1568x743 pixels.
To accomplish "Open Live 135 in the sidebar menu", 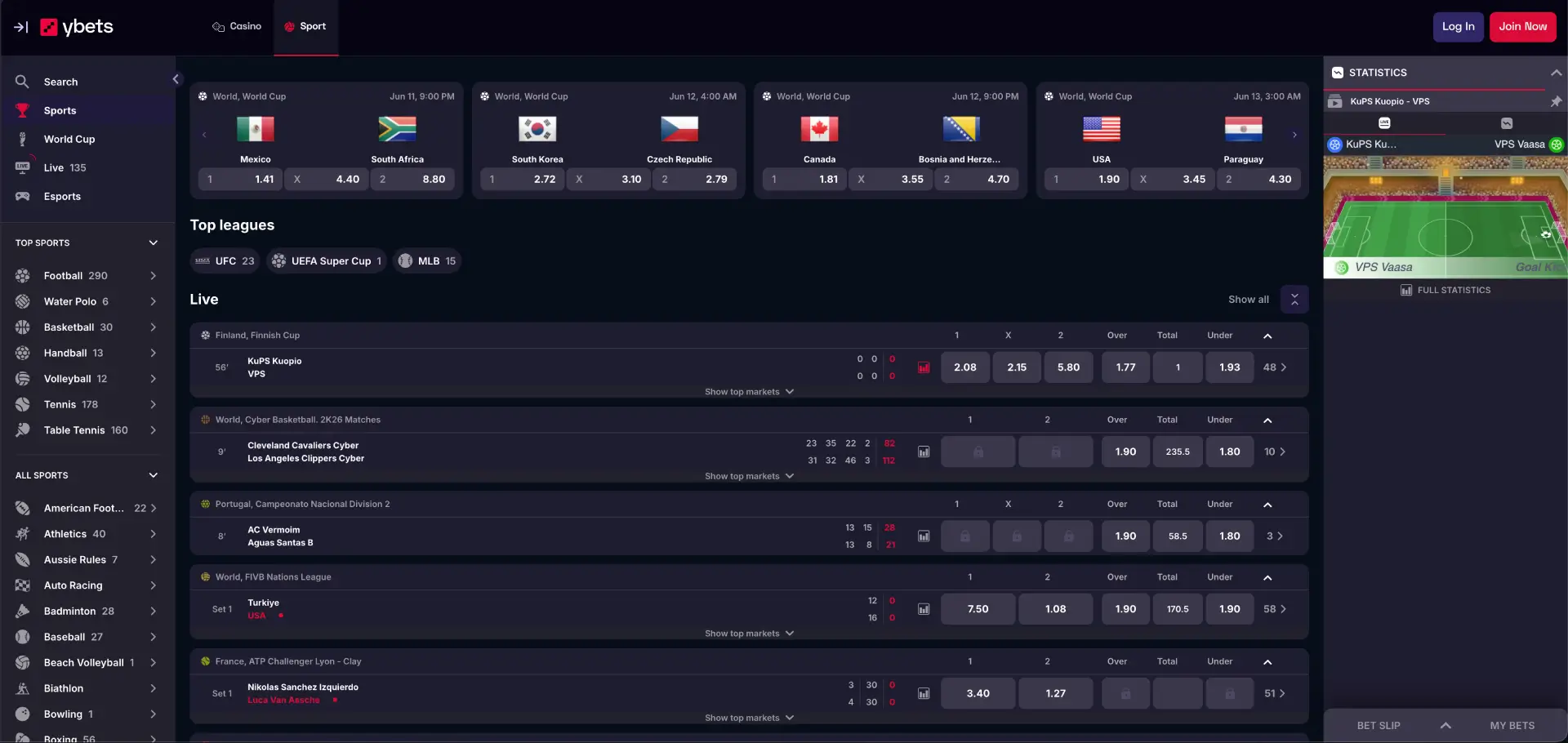I will [87, 167].
